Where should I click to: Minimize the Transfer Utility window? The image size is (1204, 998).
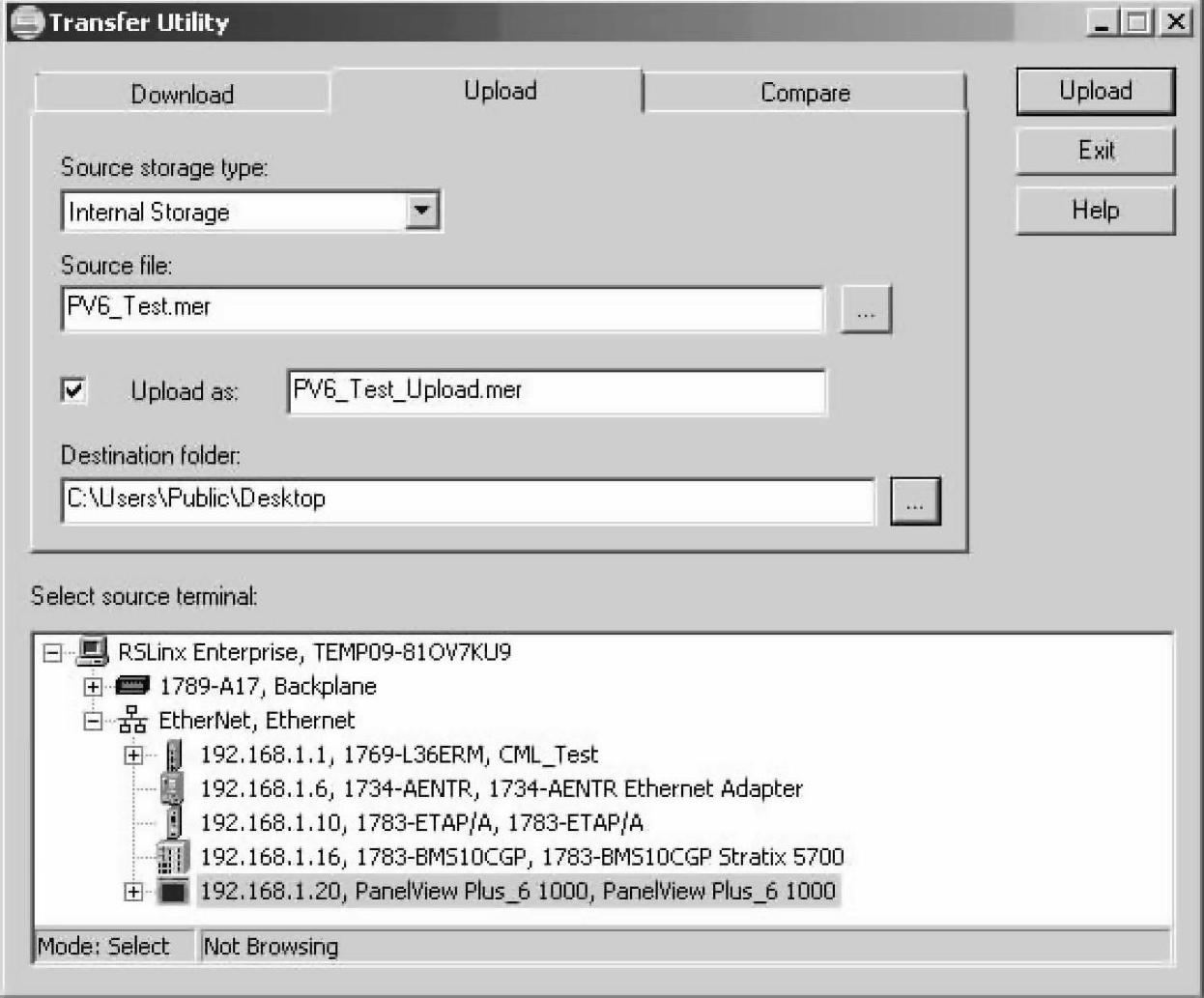click(x=1103, y=21)
